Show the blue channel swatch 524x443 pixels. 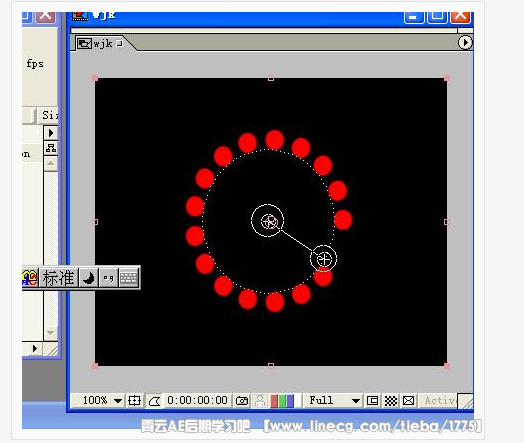290,401
